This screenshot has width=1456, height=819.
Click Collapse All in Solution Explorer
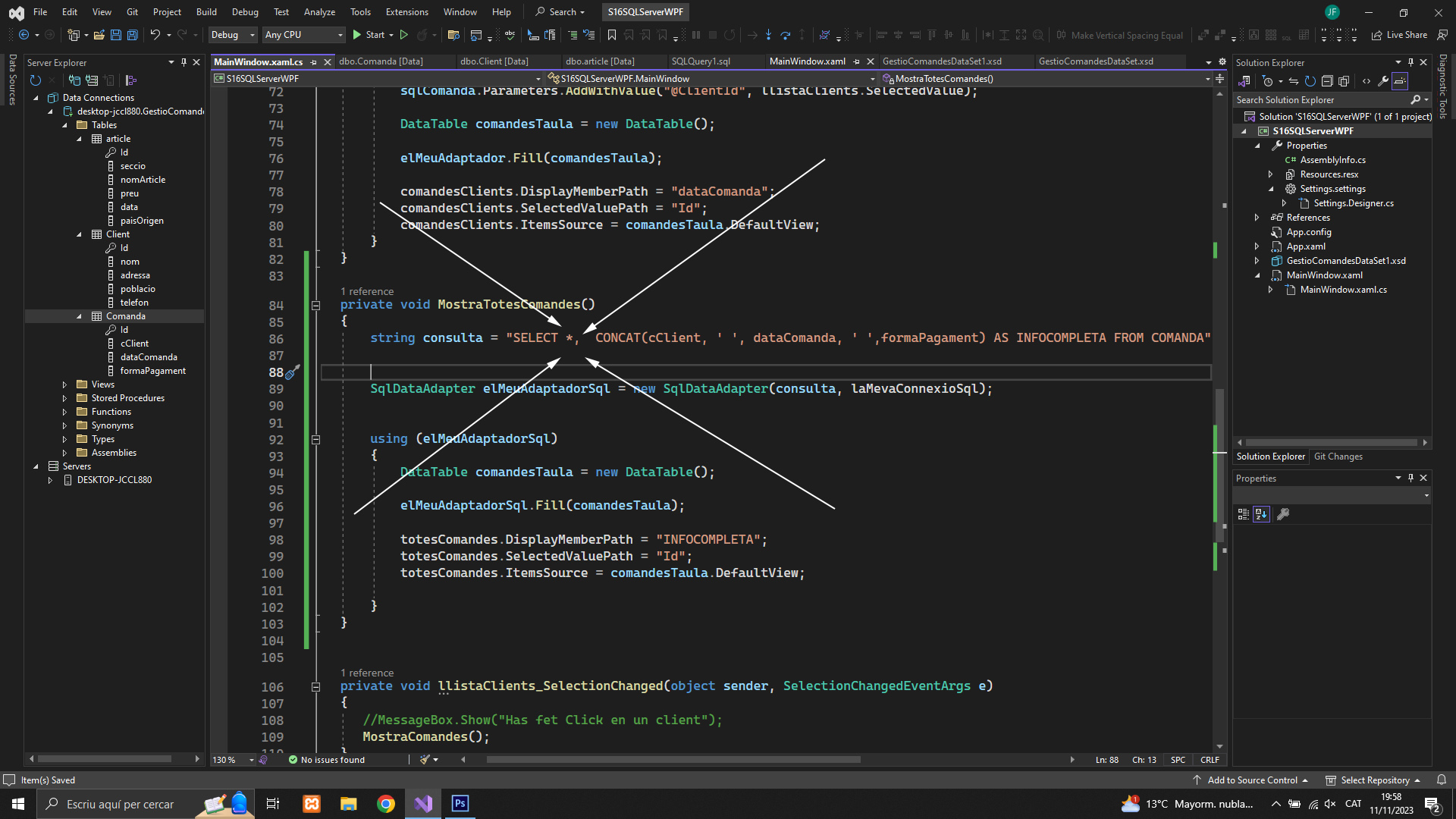tap(1326, 81)
